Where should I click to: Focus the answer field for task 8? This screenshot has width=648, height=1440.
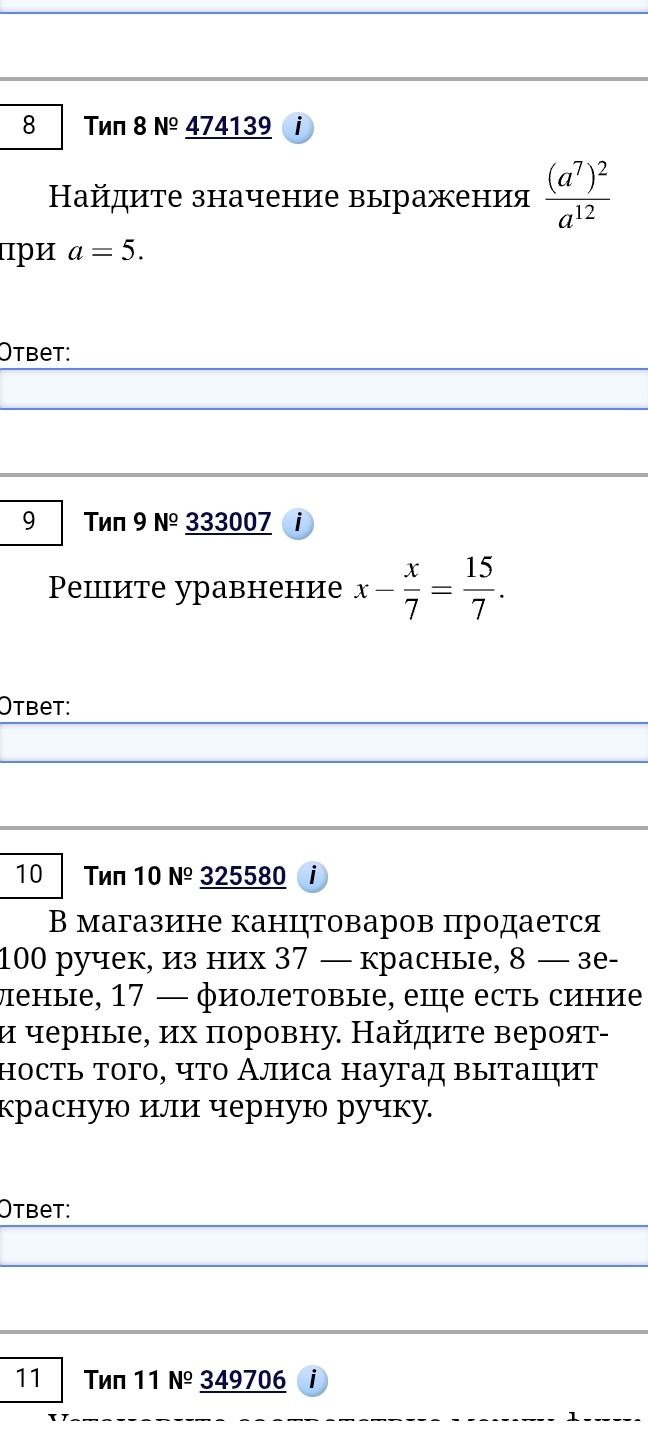click(324, 389)
